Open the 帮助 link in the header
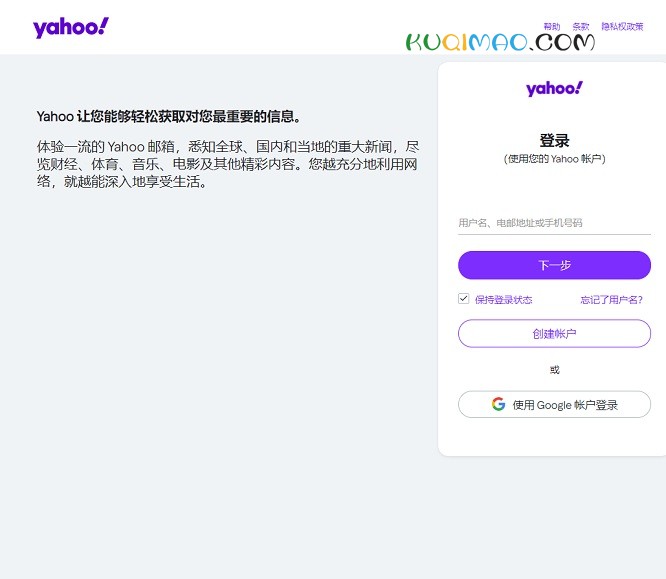Screen dimensions: 666x579 552,27
